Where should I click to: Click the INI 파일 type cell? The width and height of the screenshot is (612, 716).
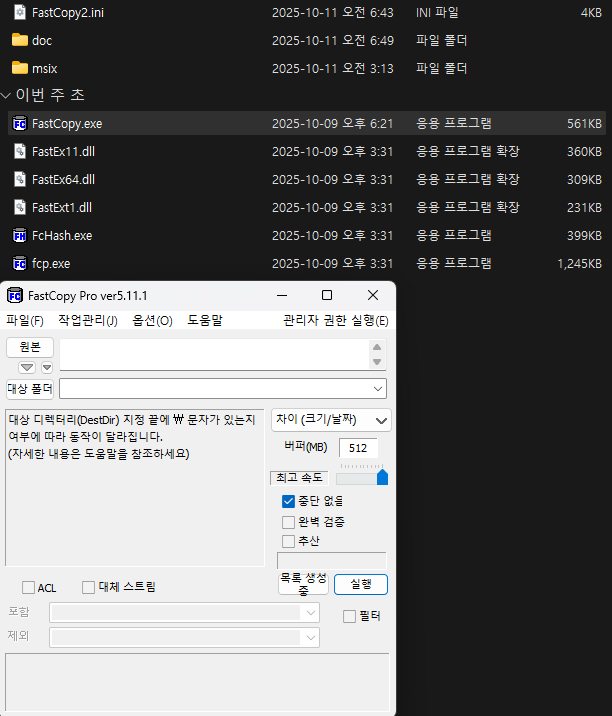point(437,13)
